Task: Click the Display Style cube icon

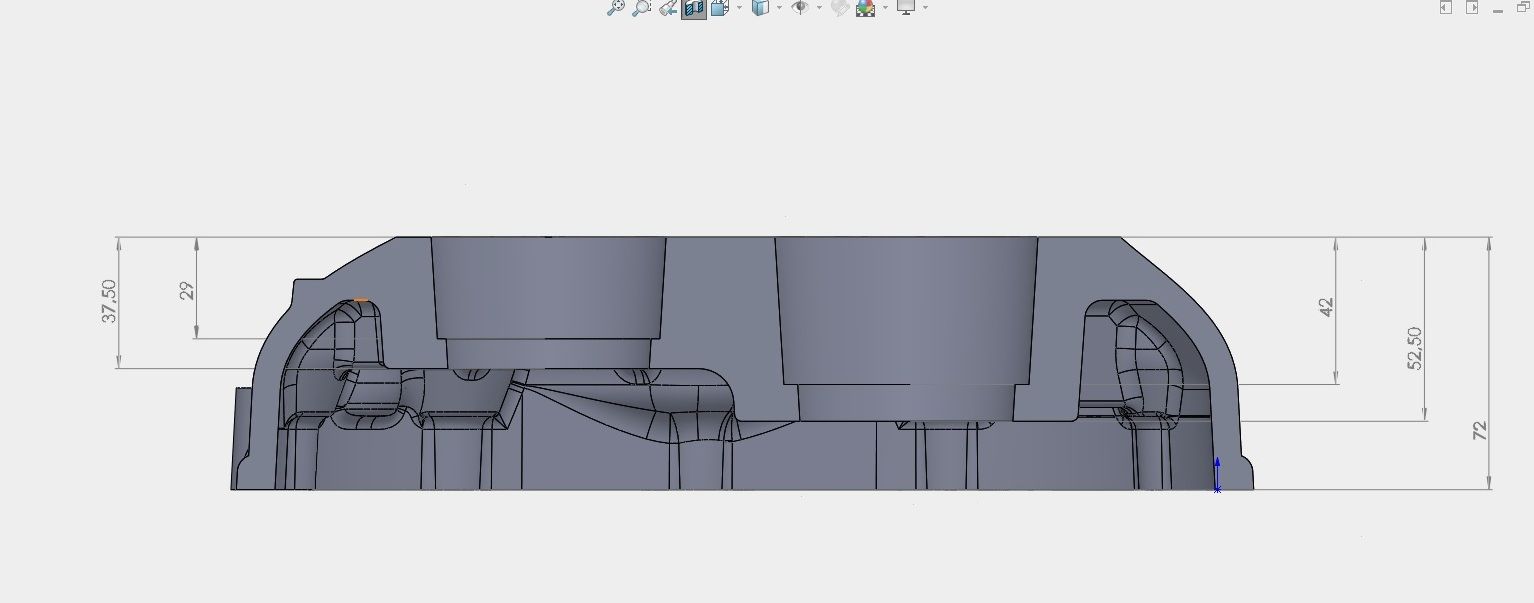Action: coord(761,8)
